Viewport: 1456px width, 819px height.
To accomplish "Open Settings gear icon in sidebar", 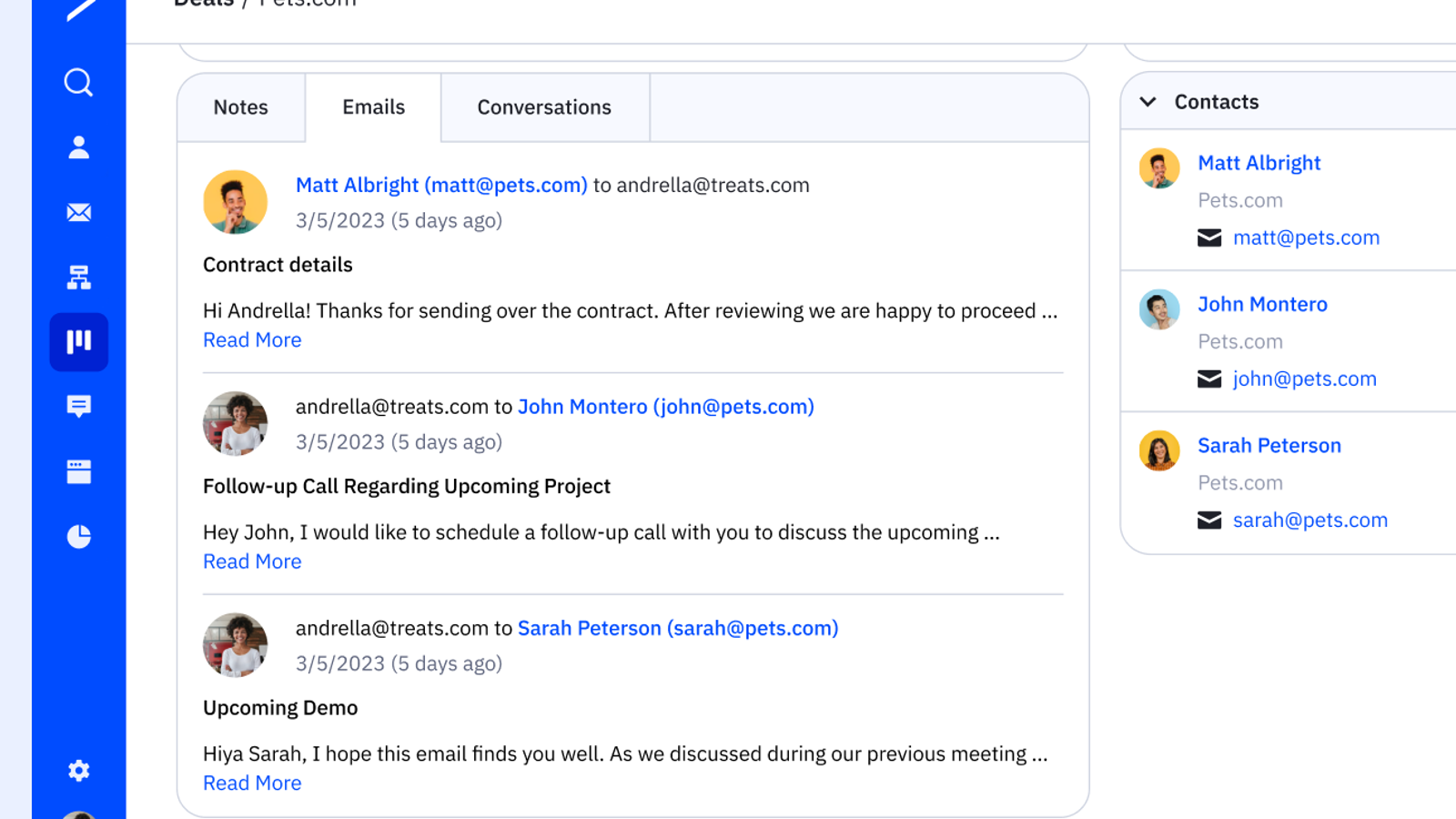I will point(78,771).
